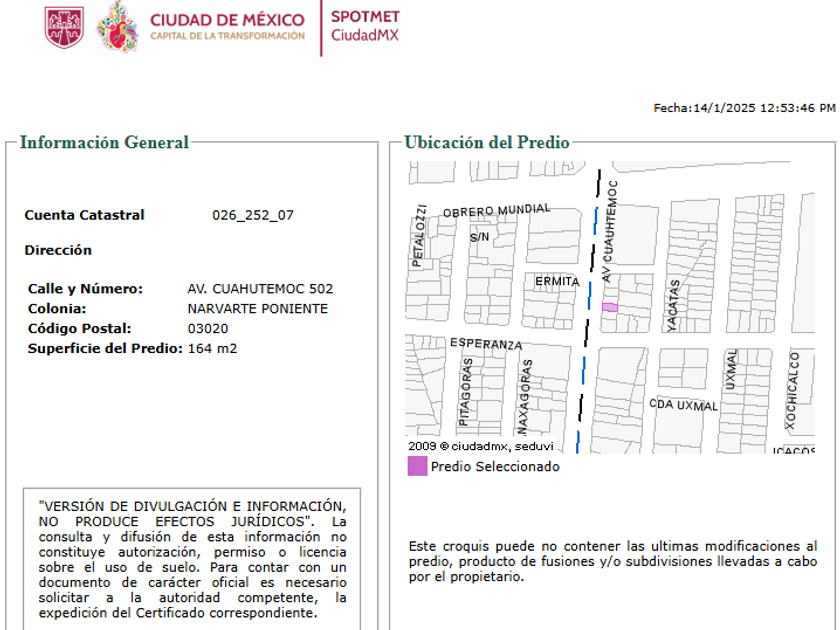Click the AV CUAUHTEMOC street label on map
Screen dimensions: 840x630
609,231
